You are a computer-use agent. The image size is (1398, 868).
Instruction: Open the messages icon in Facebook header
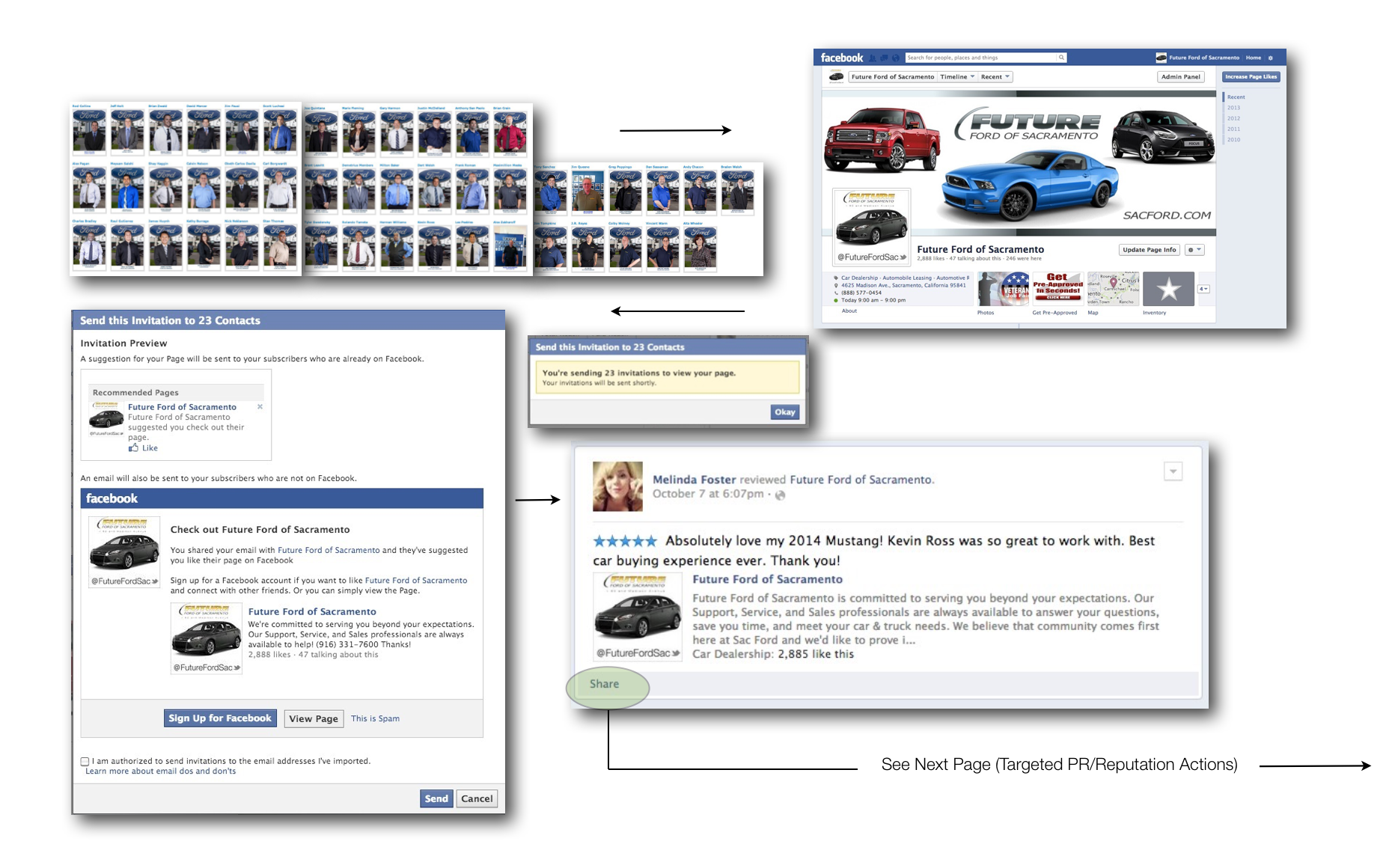[884, 58]
